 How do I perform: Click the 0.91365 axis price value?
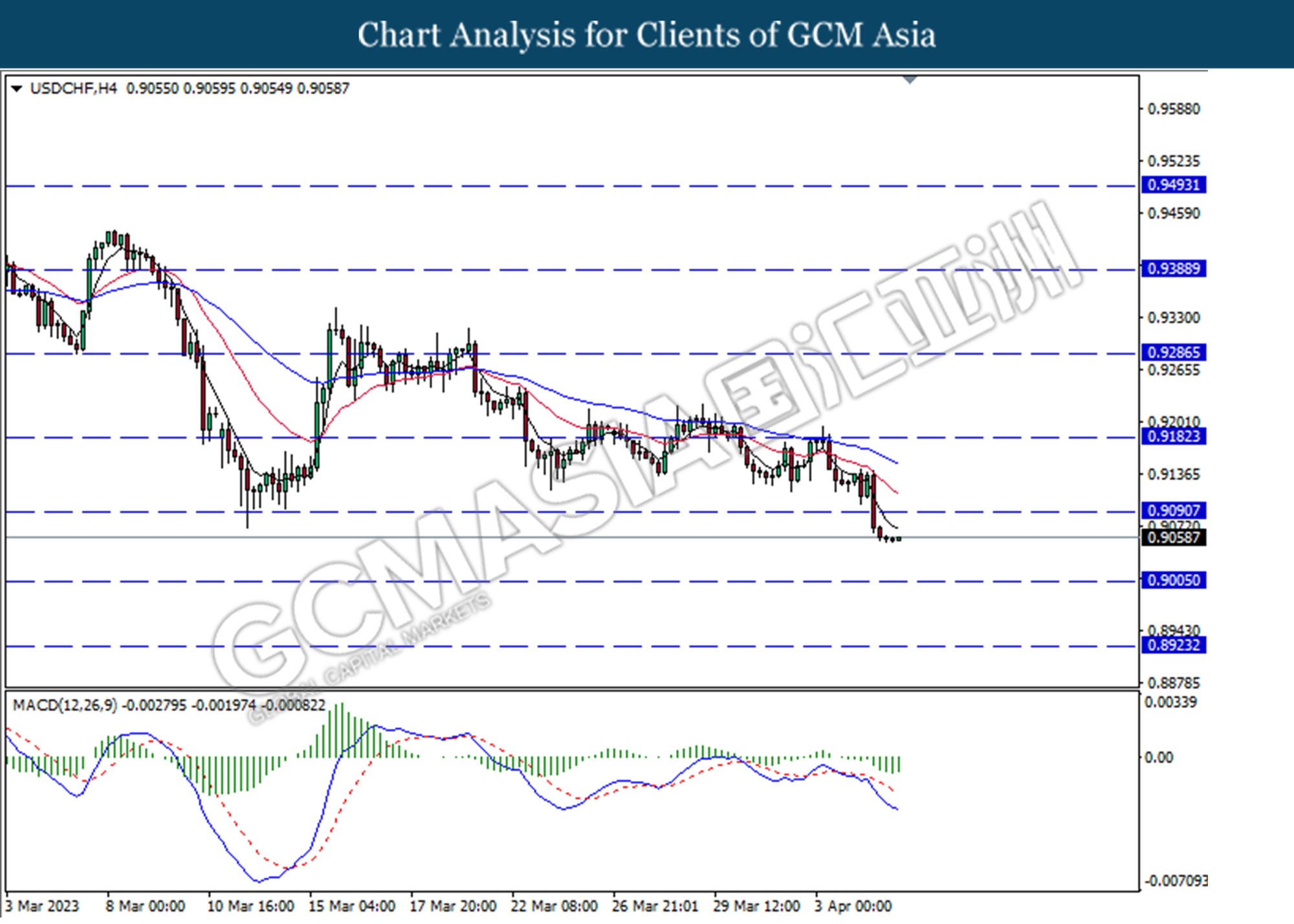1174,474
